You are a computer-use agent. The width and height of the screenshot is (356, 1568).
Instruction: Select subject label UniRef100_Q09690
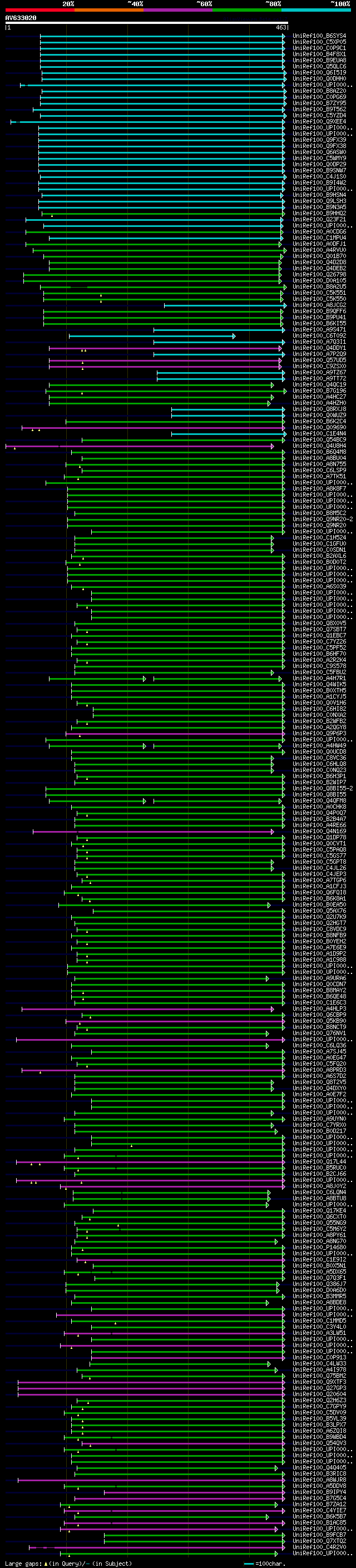[319, 427]
